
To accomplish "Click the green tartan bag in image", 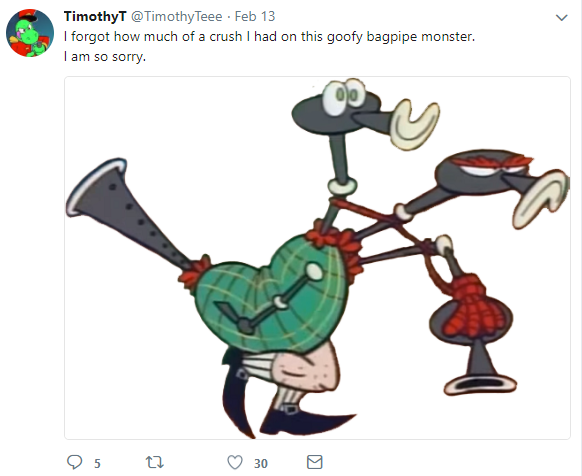I will pyautogui.click(x=271, y=293).
